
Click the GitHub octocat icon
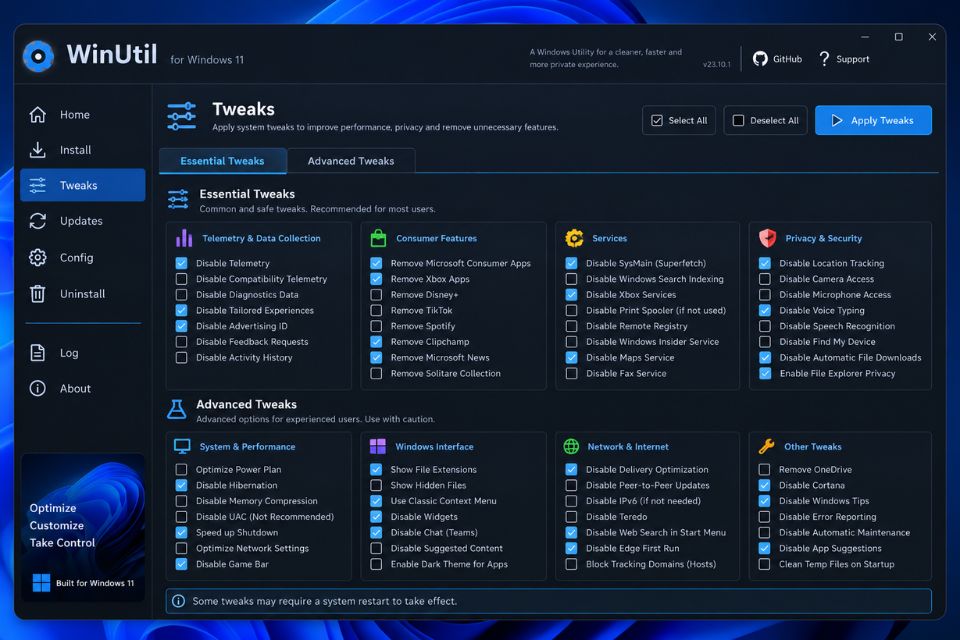(x=760, y=59)
